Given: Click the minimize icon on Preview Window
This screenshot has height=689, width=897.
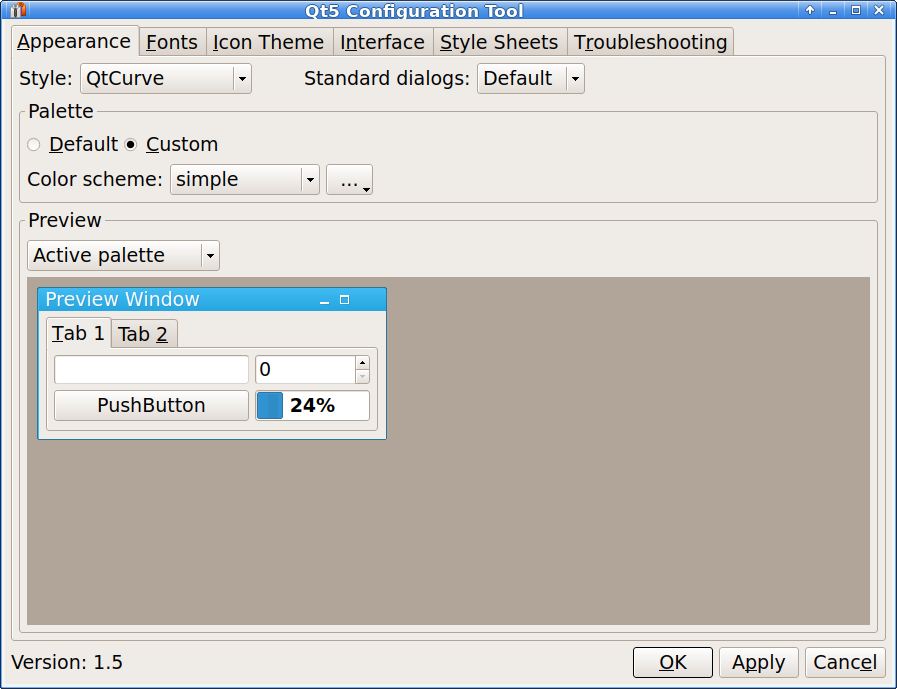Looking at the screenshot, I should [x=323, y=301].
